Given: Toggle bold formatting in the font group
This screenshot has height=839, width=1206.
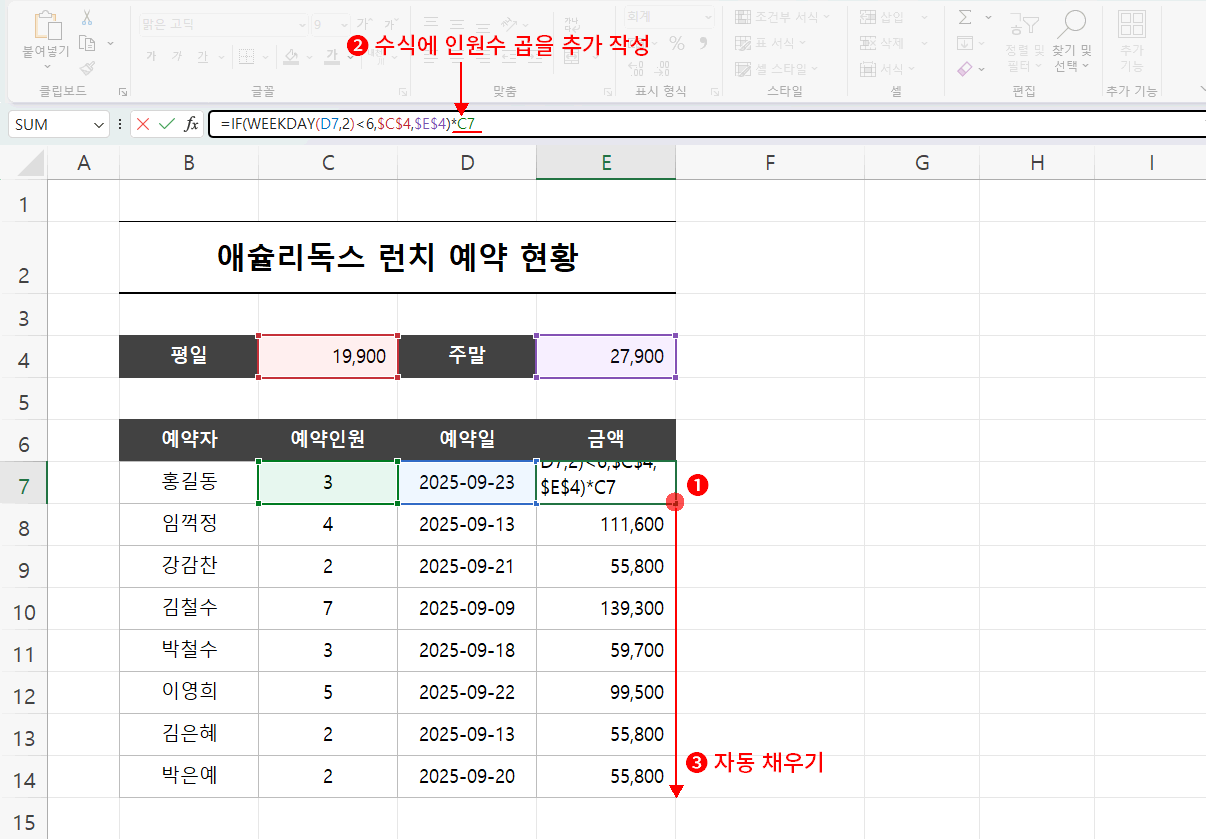Looking at the screenshot, I should click(x=152, y=57).
